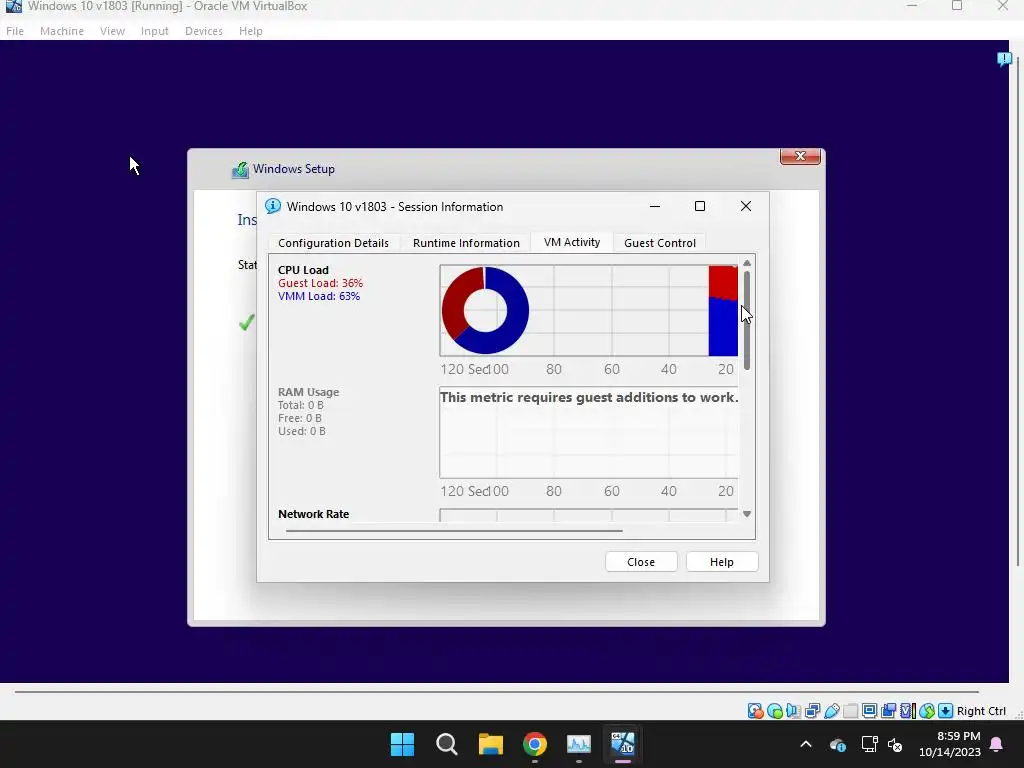Image resolution: width=1024 pixels, height=768 pixels.
Task: Open the clock showing 8:59 PM
Action: (950, 744)
